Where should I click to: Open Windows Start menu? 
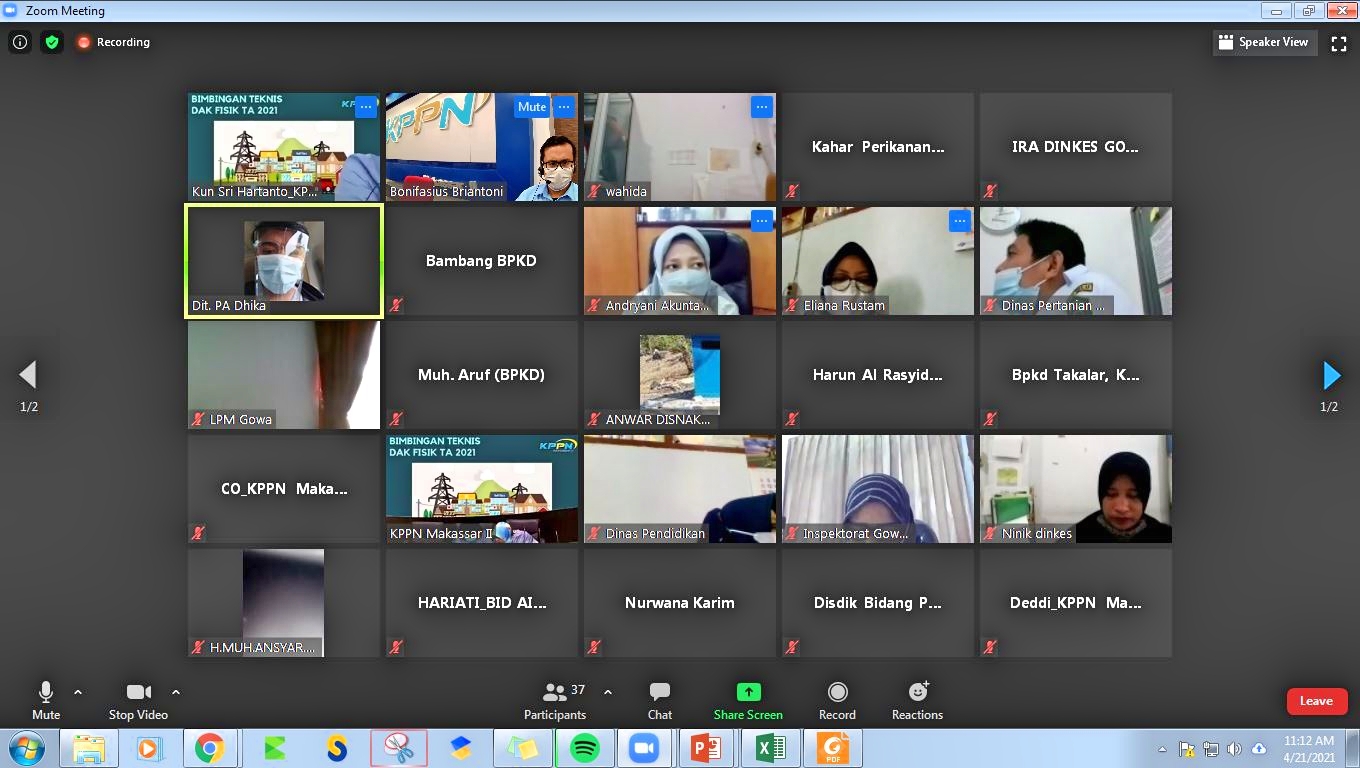(25, 748)
